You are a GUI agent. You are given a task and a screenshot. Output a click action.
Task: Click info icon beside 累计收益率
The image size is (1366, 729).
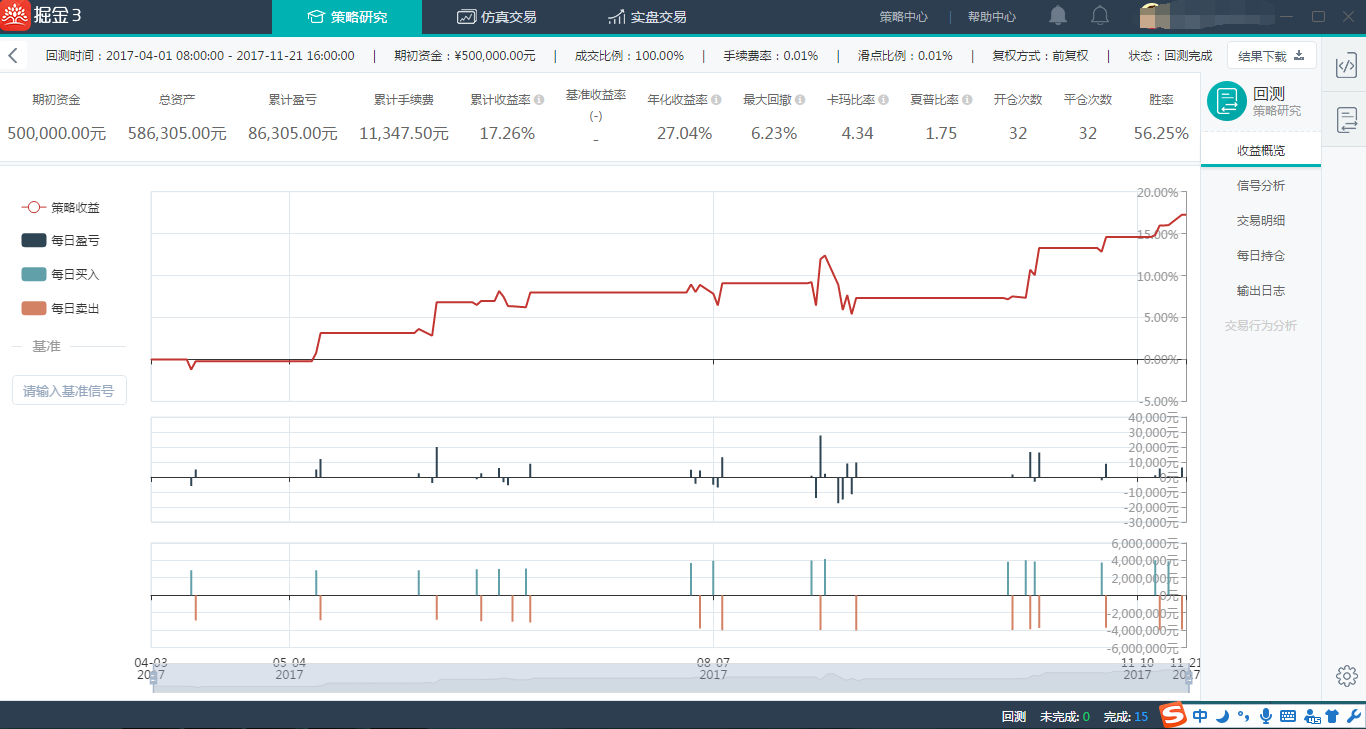pos(539,100)
